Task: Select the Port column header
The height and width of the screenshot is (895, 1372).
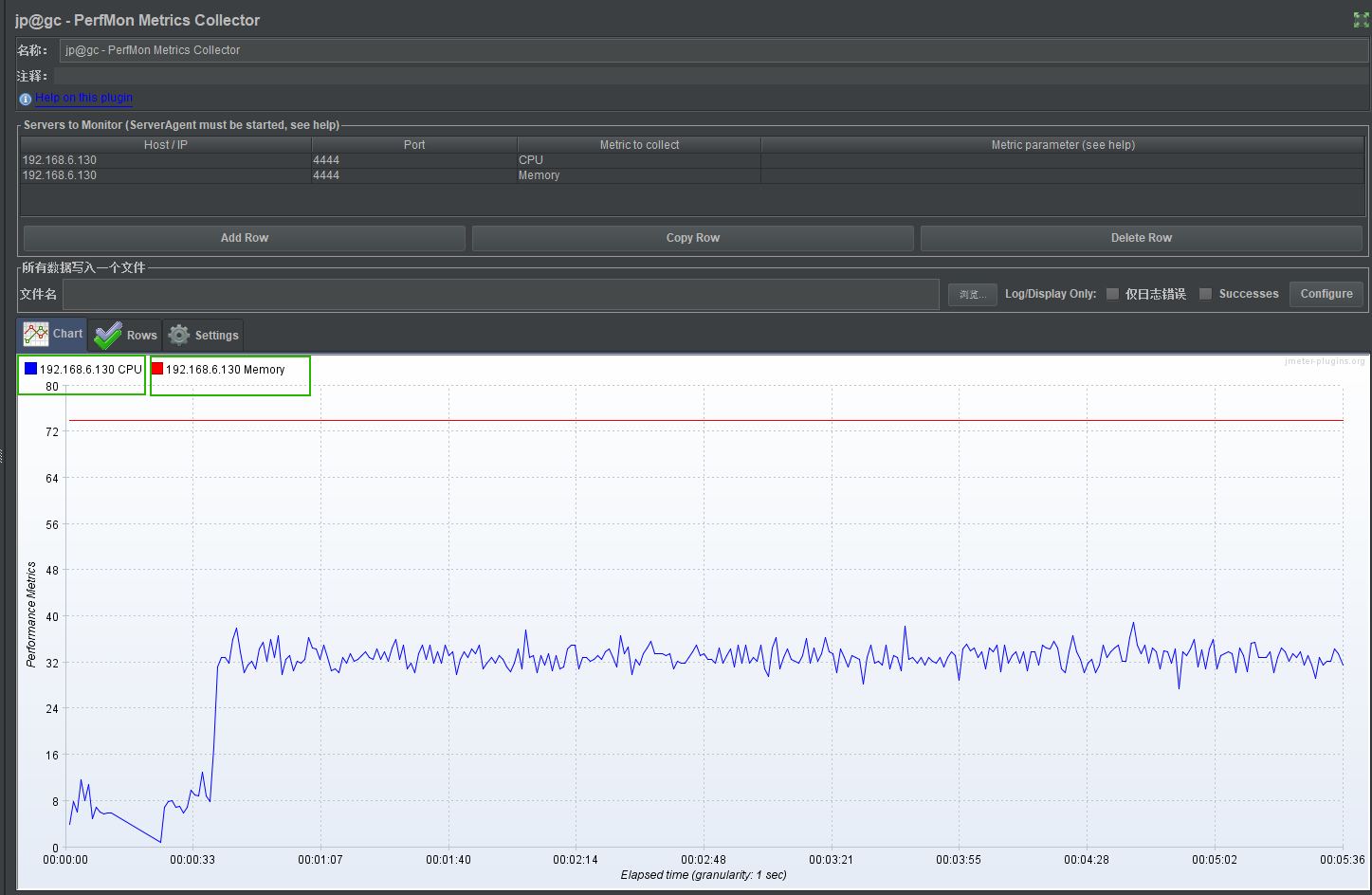Action: tap(414, 145)
